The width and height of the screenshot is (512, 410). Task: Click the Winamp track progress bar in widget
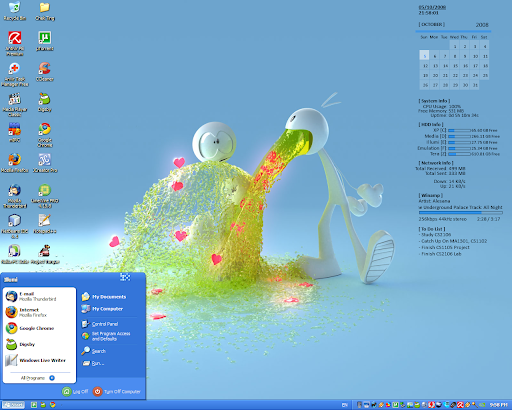(x=461, y=212)
